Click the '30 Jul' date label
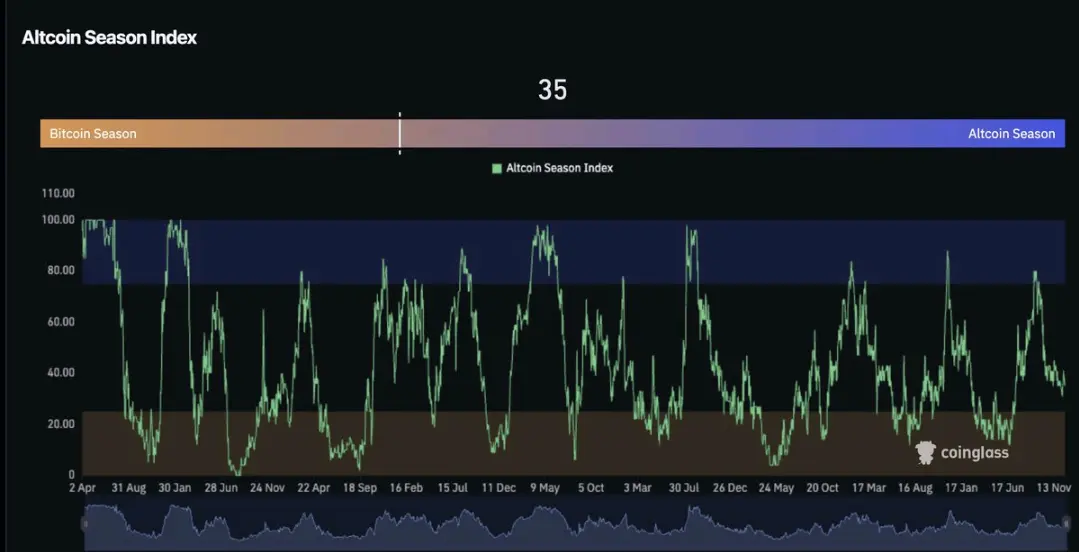Image resolution: width=1079 pixels, height=552 pixels. (x=683, y=488)
